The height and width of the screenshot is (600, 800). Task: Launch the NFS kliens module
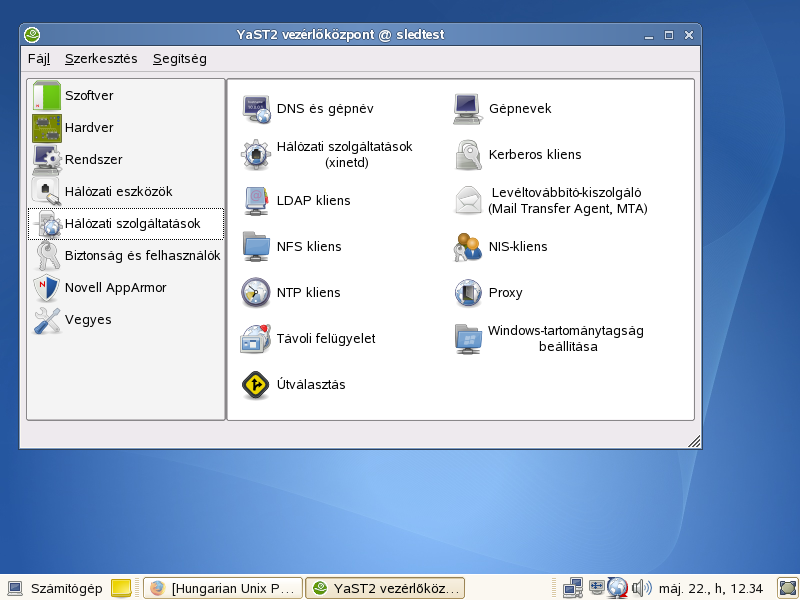291,246
